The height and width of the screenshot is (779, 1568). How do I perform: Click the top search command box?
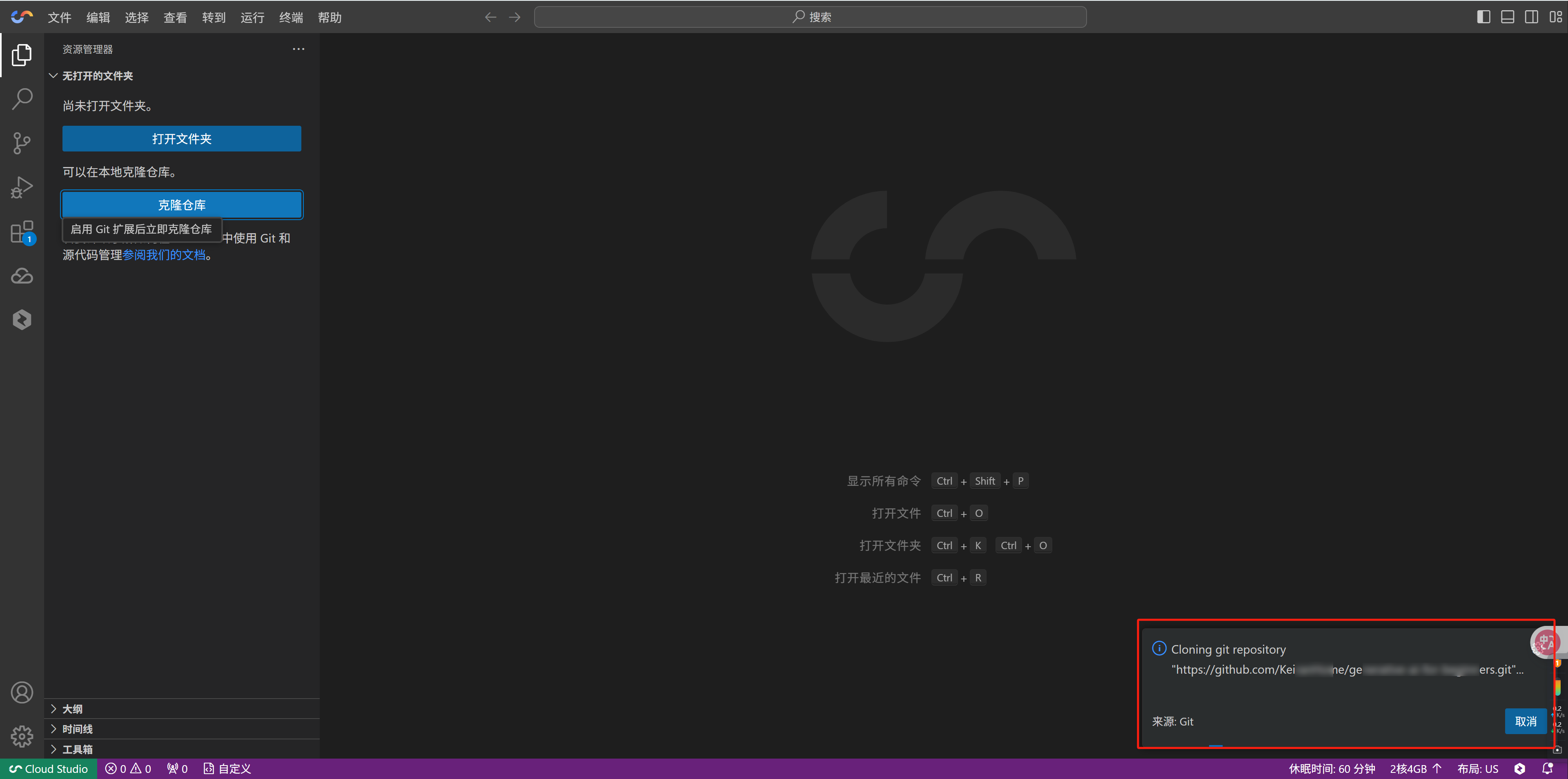810,17
